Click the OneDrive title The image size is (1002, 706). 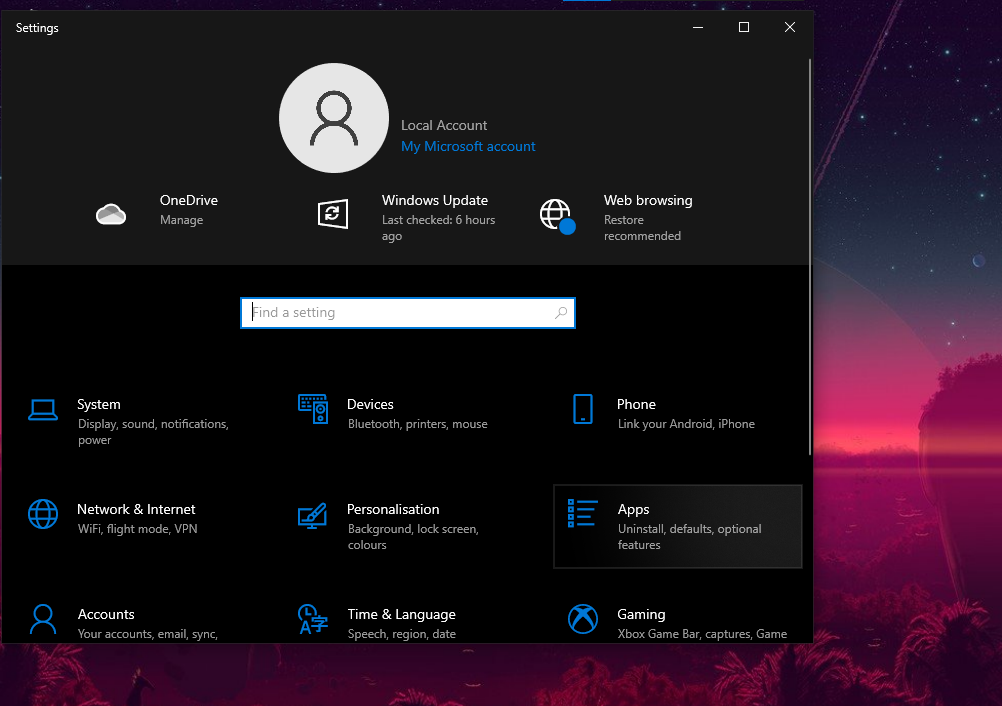[189, 200]
